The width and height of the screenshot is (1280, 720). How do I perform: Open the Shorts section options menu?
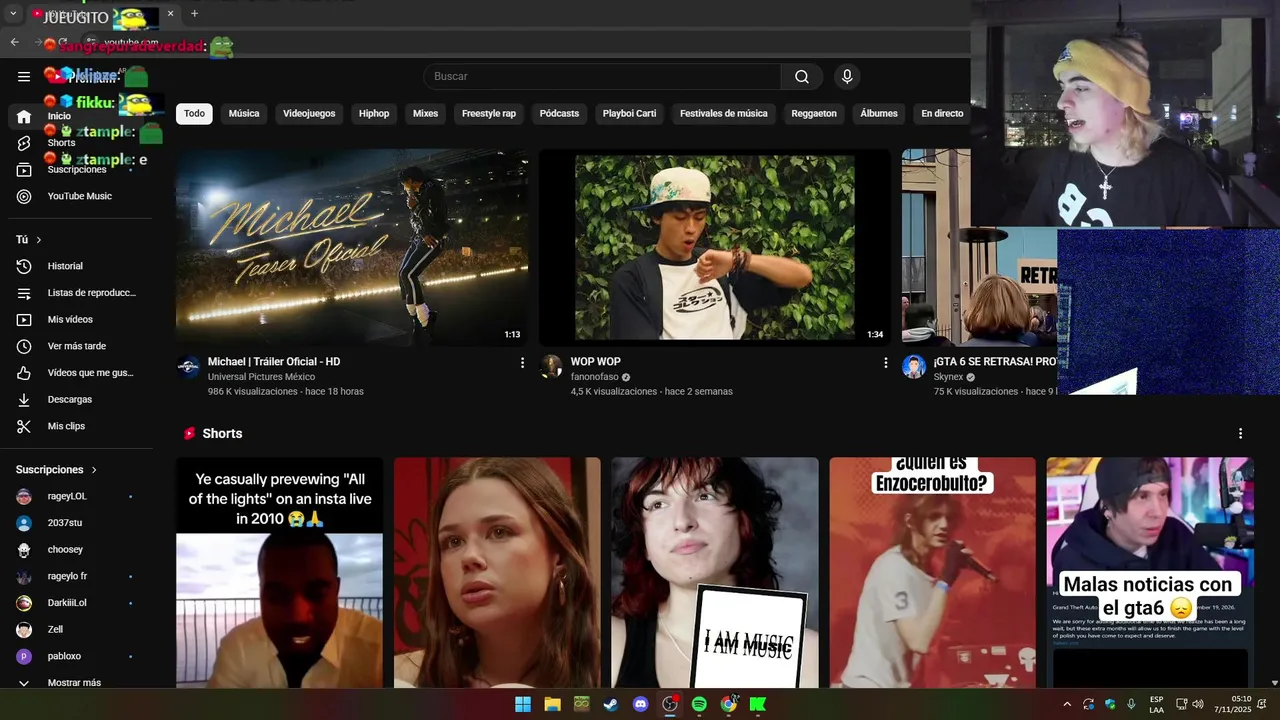coord(1240,434)
